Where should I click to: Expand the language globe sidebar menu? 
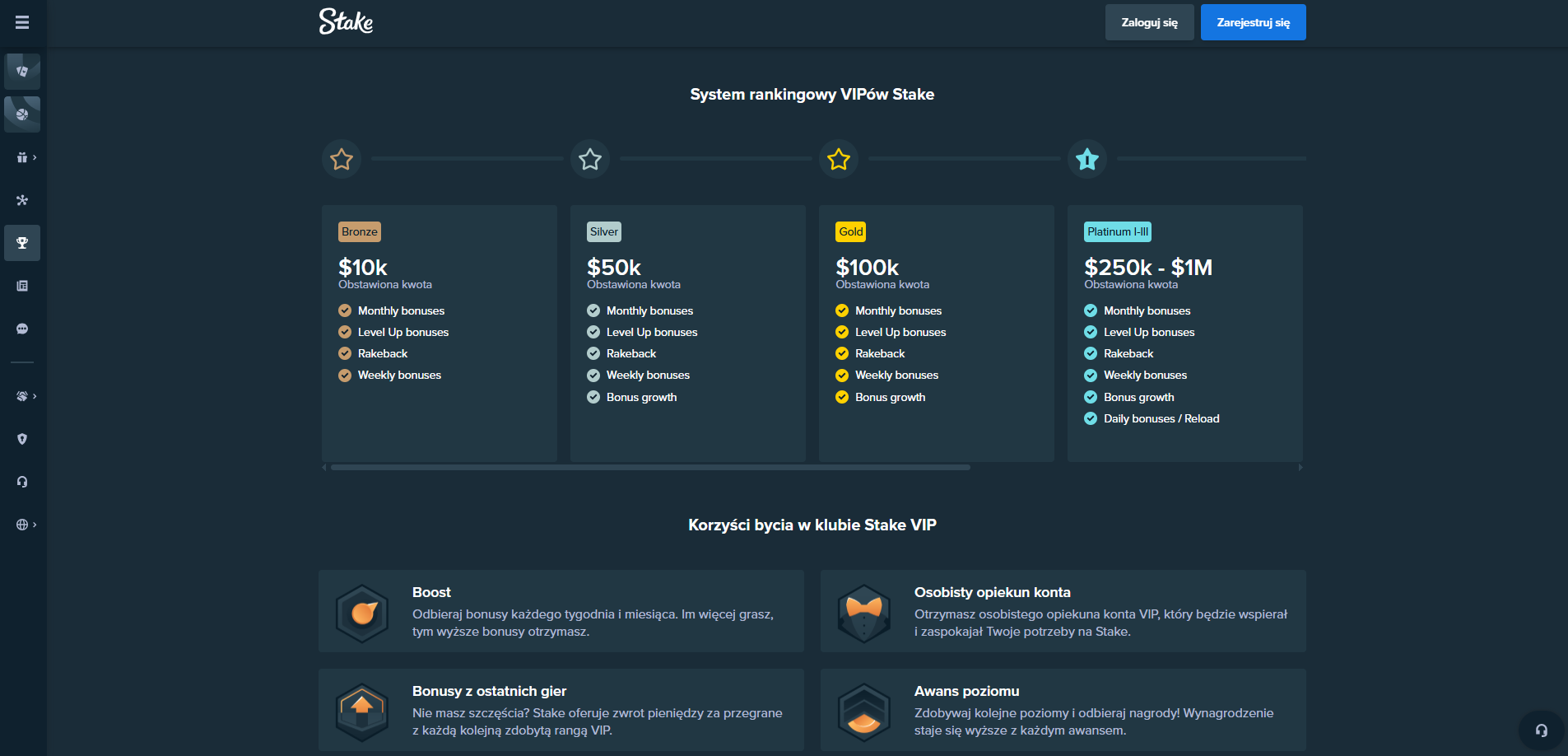click(x=26, y=525)
